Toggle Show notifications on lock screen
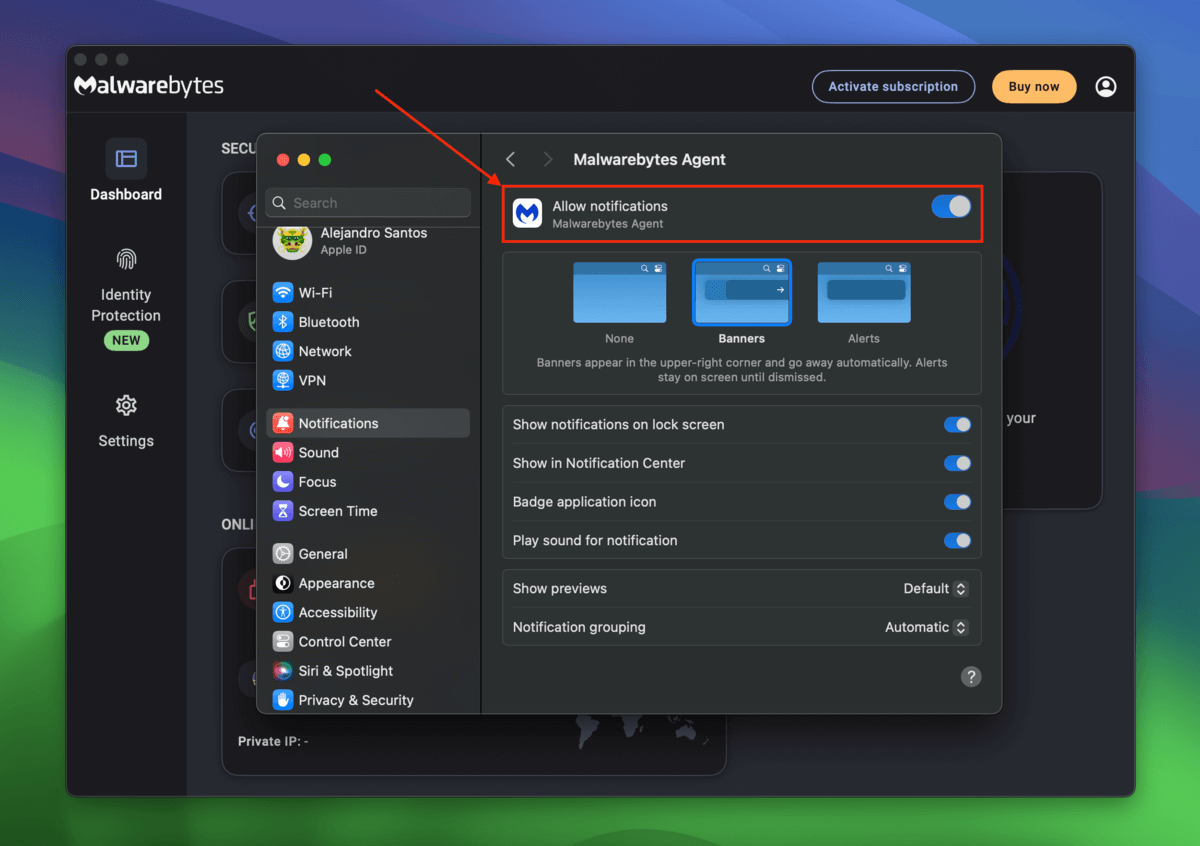The height and width of the screenshot is (846, 1200). [x=957, y=425]
